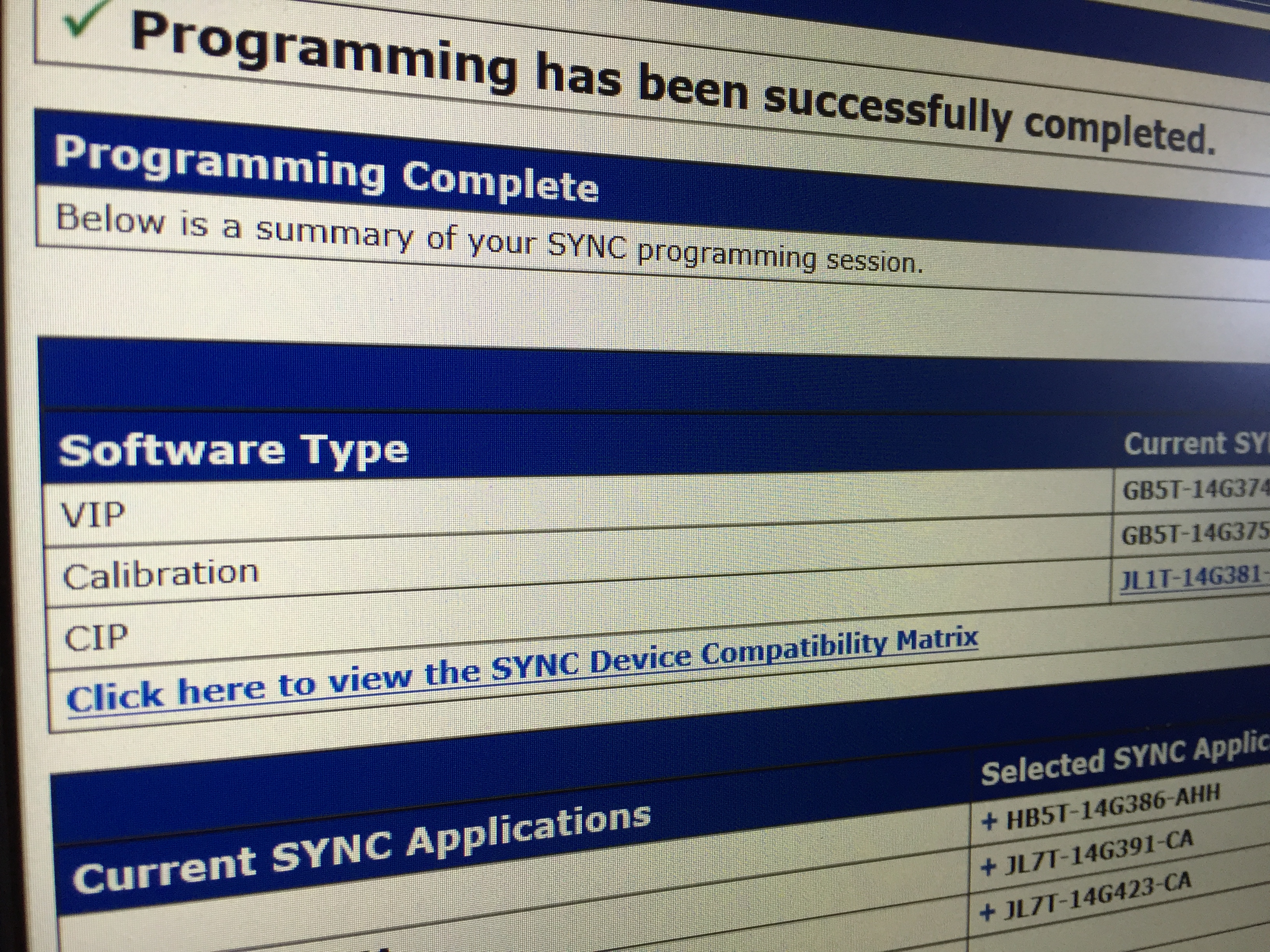Expand the JL7T-14G391-CA application entry
1270x952 pixels.
pyautogui.click(x=988, y=867)
